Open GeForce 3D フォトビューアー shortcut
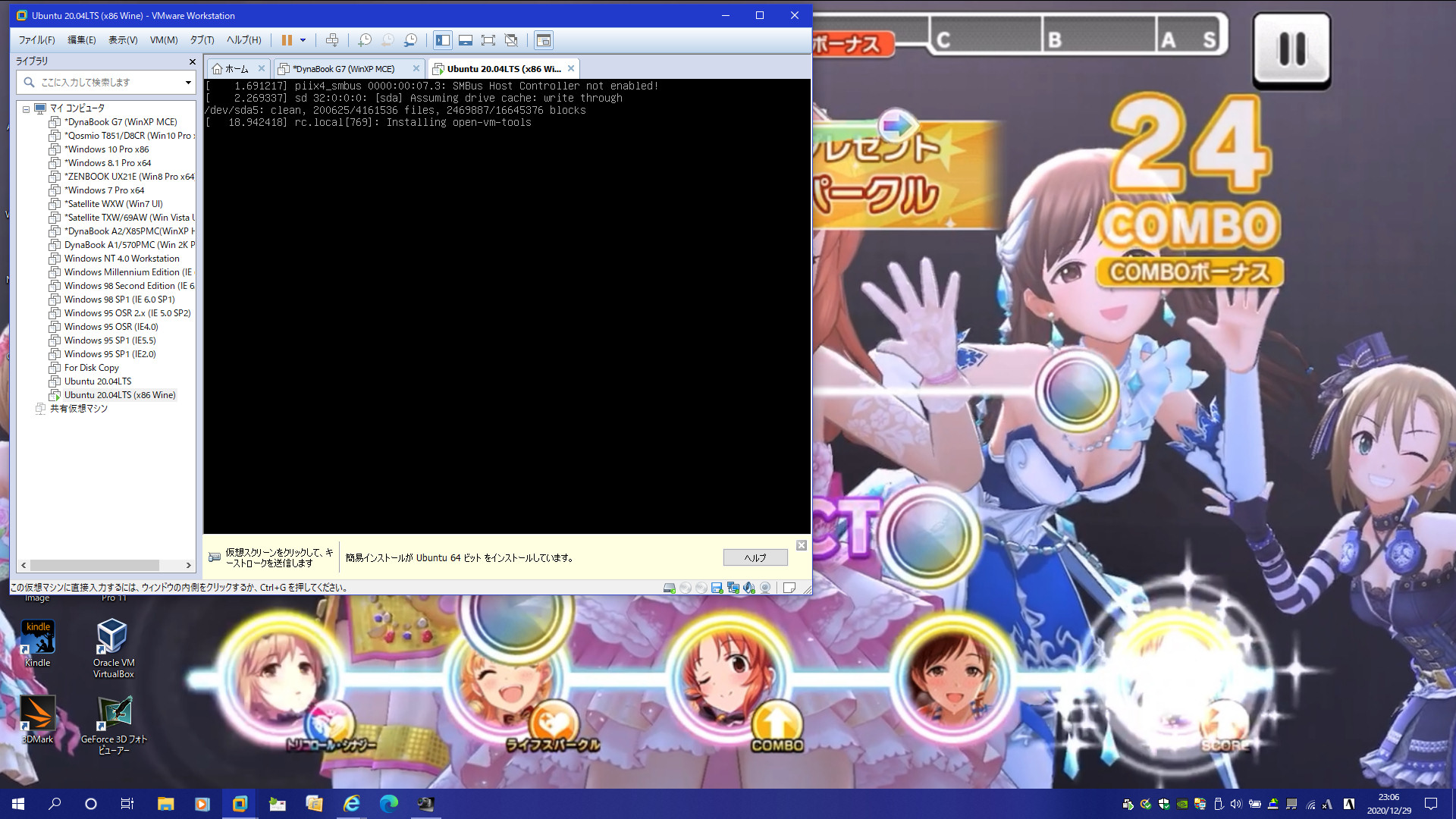 point(114,725)
